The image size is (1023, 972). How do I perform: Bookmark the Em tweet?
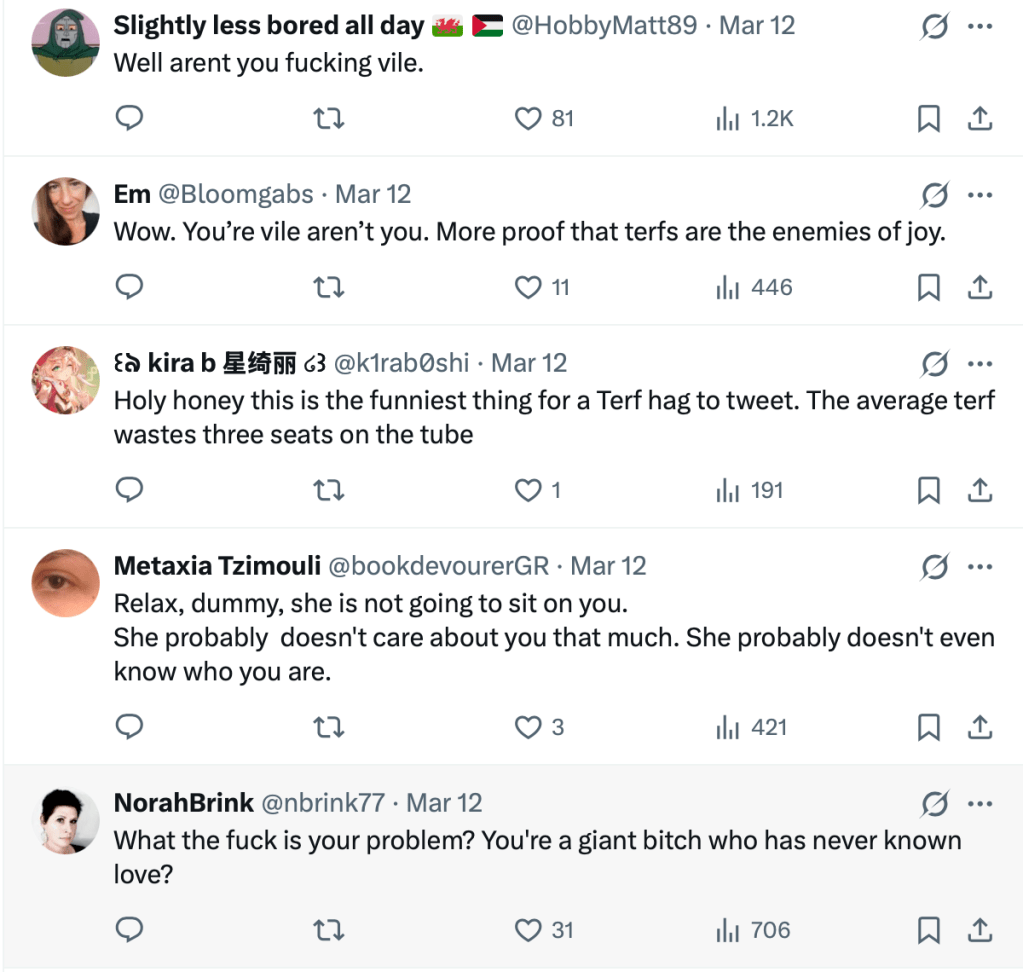point(929,288)
